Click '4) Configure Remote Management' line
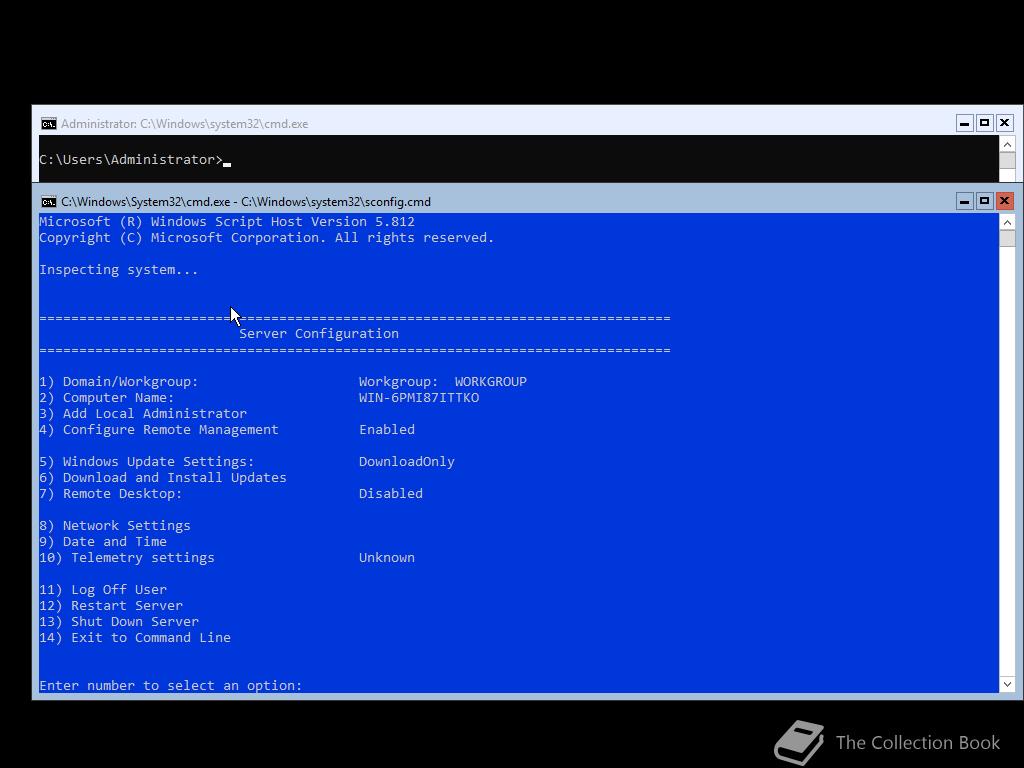Image resolution: width=1024 pixels, height=768 pixels. pyautogui.click(x=159, y=430)
